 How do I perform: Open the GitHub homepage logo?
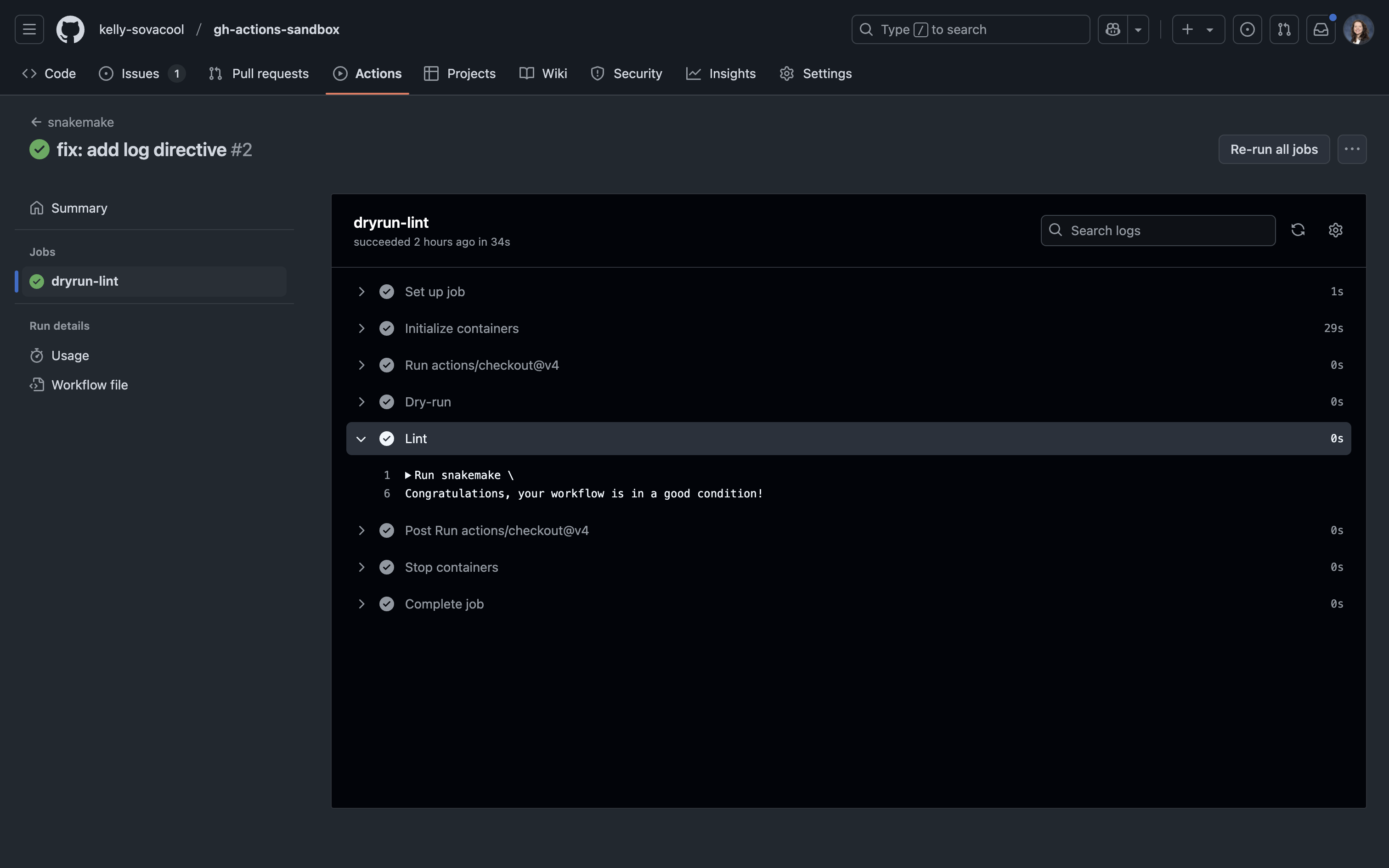pos(70,29)
